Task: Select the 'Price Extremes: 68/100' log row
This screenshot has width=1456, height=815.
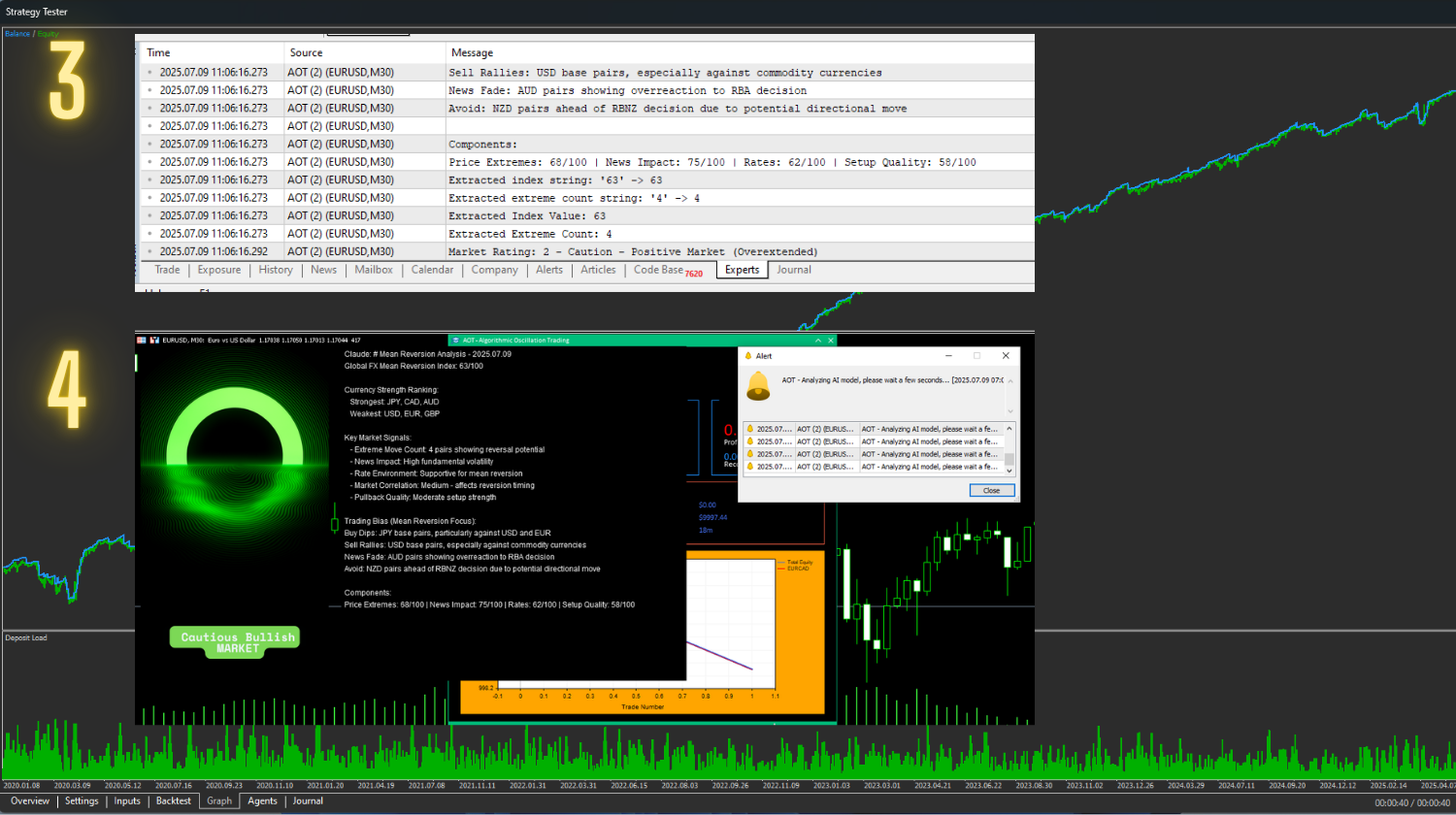Action: [x=587, y=162]
